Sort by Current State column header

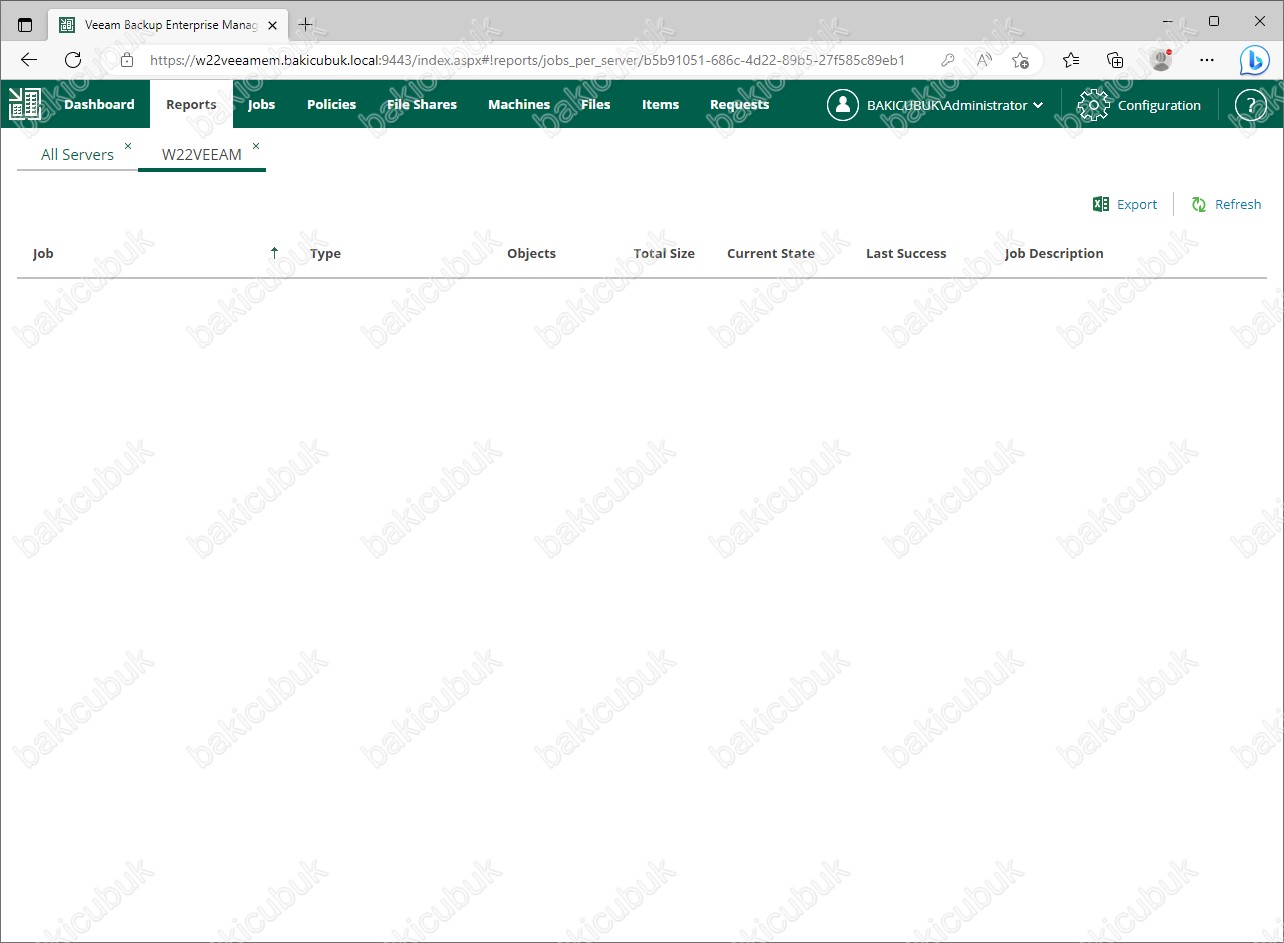coord(771,253)
